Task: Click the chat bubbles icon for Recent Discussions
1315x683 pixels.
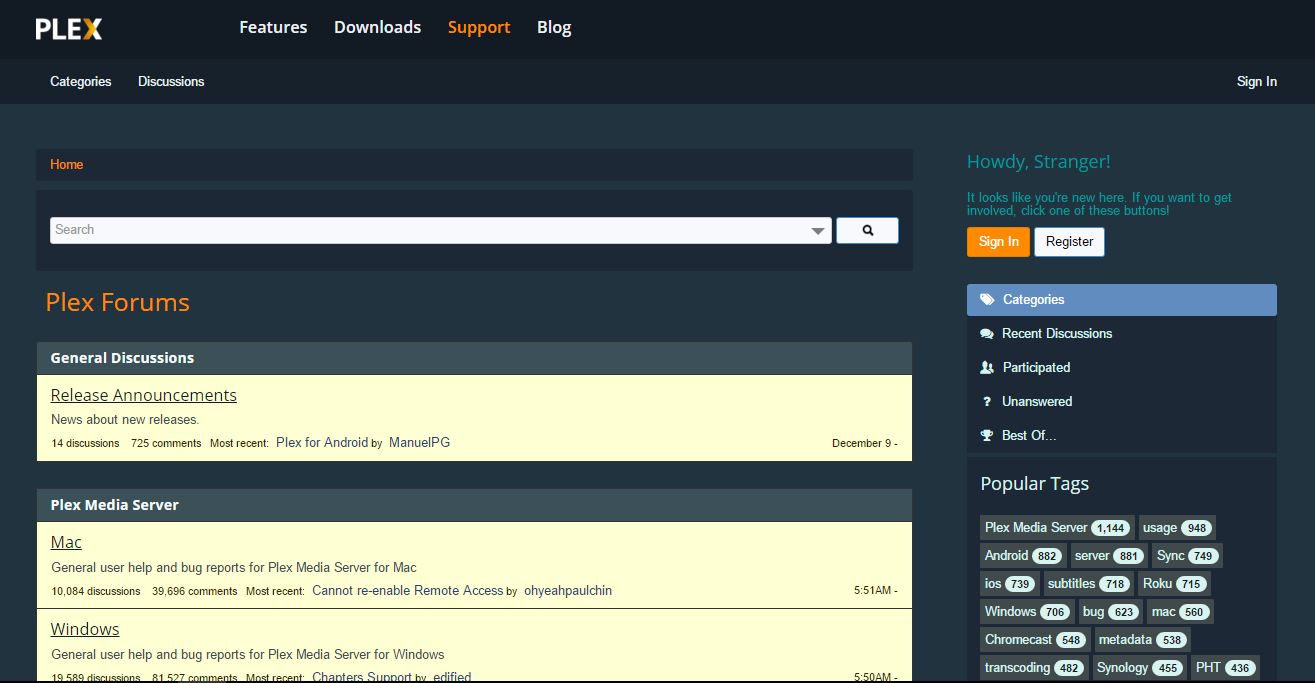Action: [x=986, y=333]
